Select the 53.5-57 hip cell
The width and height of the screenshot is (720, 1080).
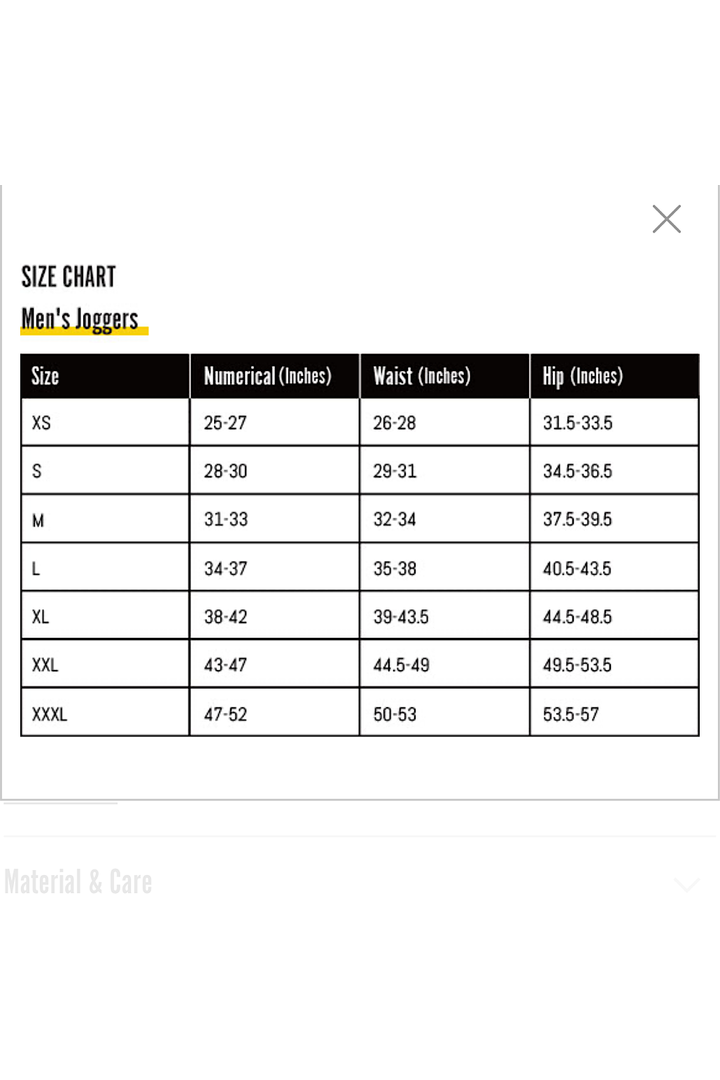(571, 714)
